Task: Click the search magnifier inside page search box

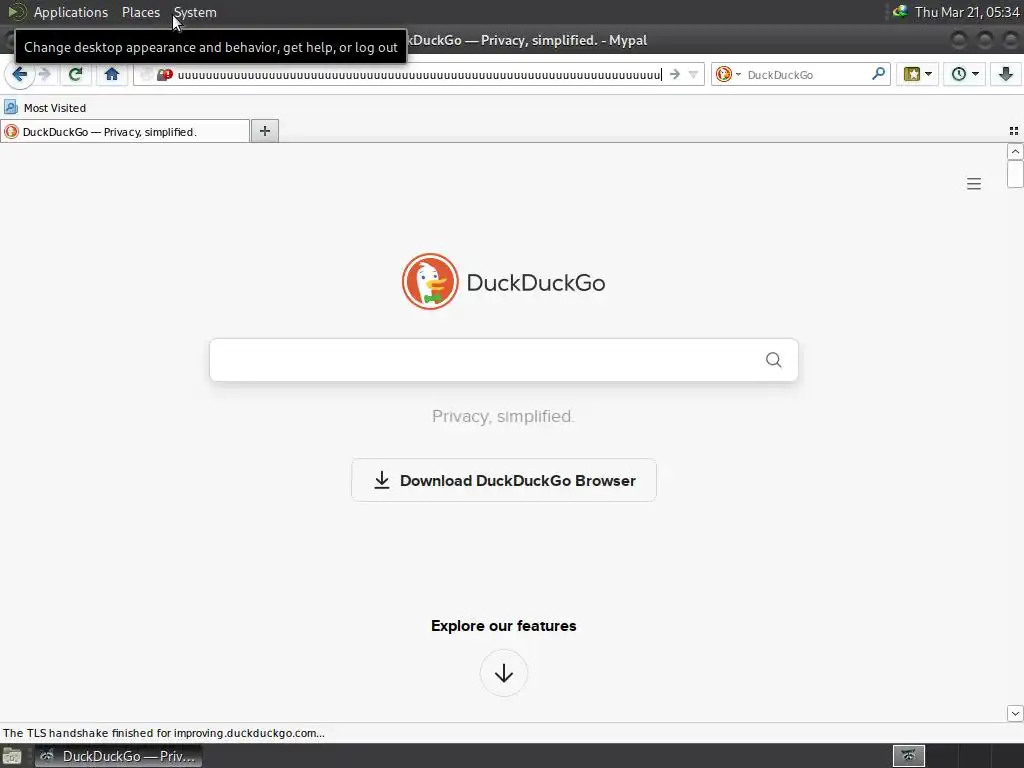Action: 773,360
